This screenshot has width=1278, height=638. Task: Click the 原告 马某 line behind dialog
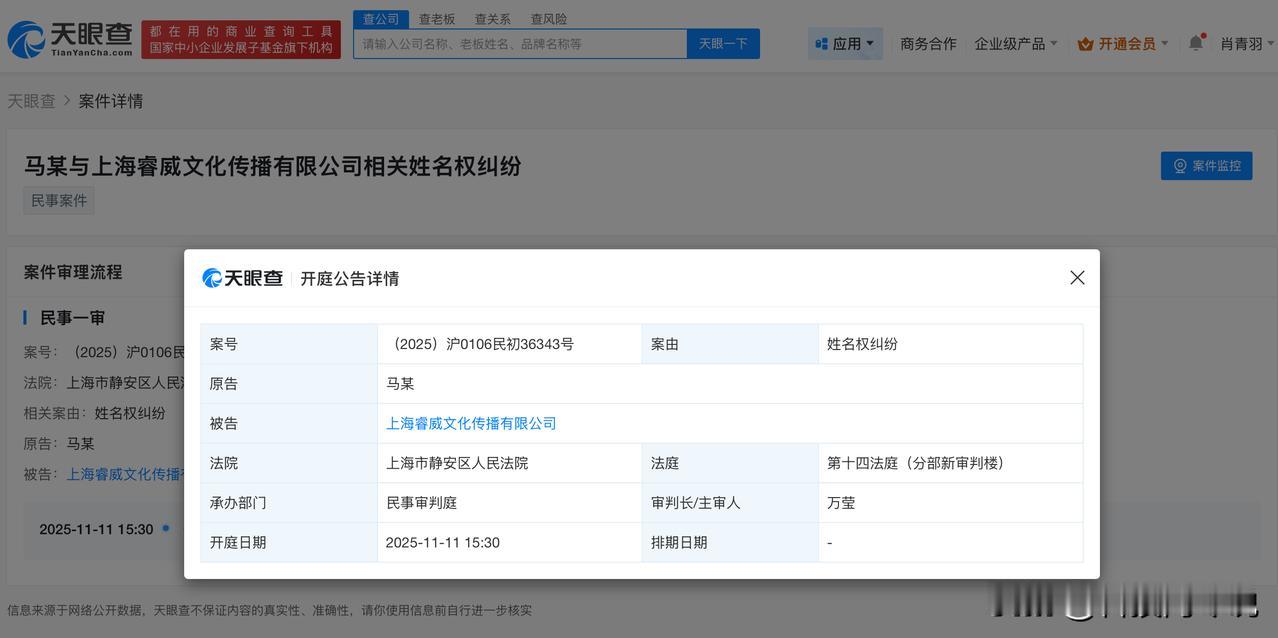59,443
